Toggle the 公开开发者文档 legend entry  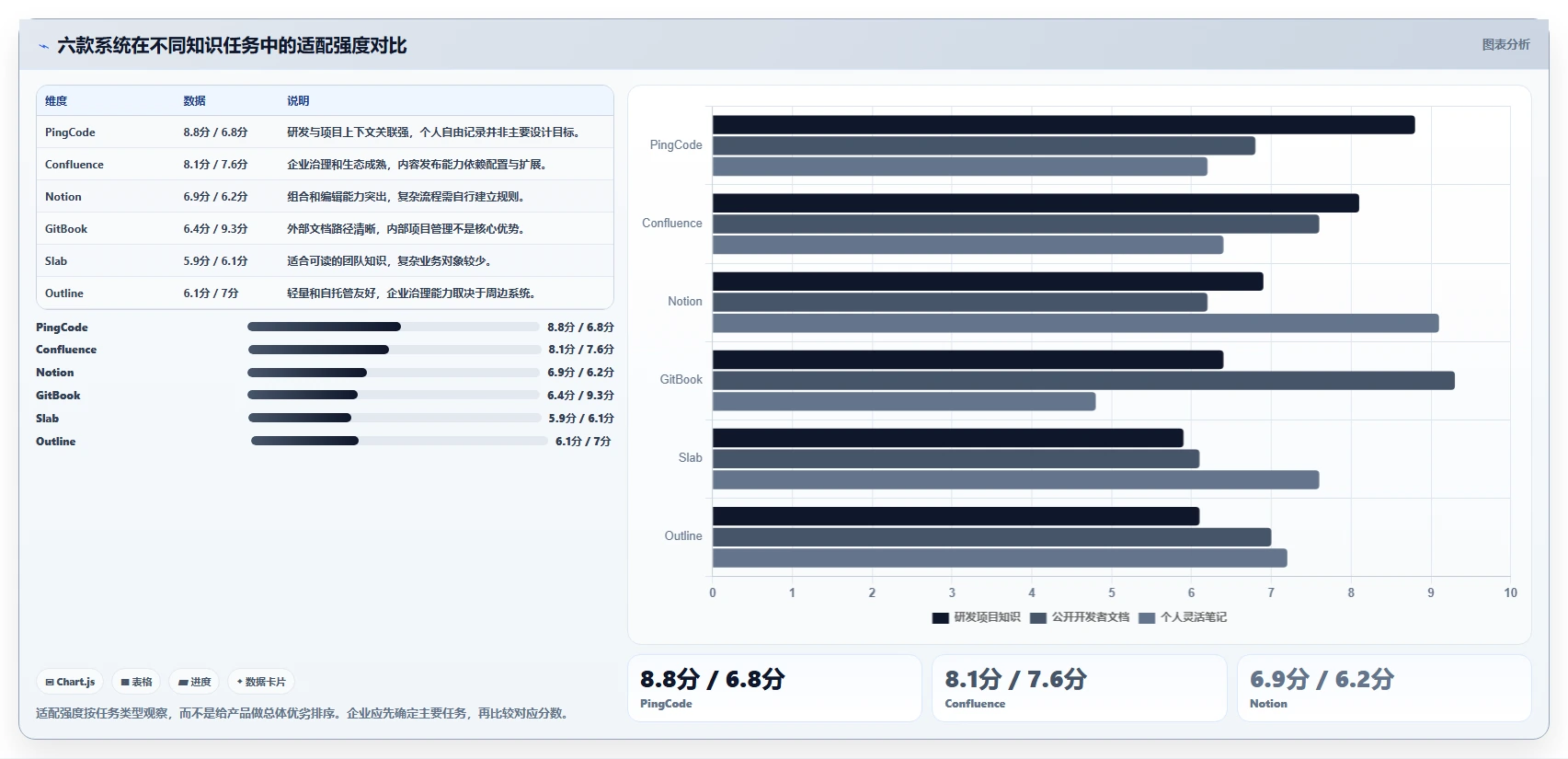coord(1081,617)
